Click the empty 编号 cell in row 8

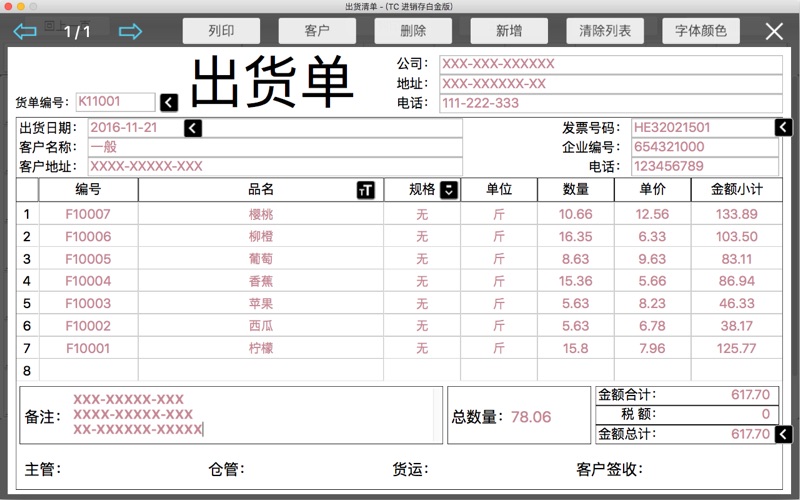[88, 371]
